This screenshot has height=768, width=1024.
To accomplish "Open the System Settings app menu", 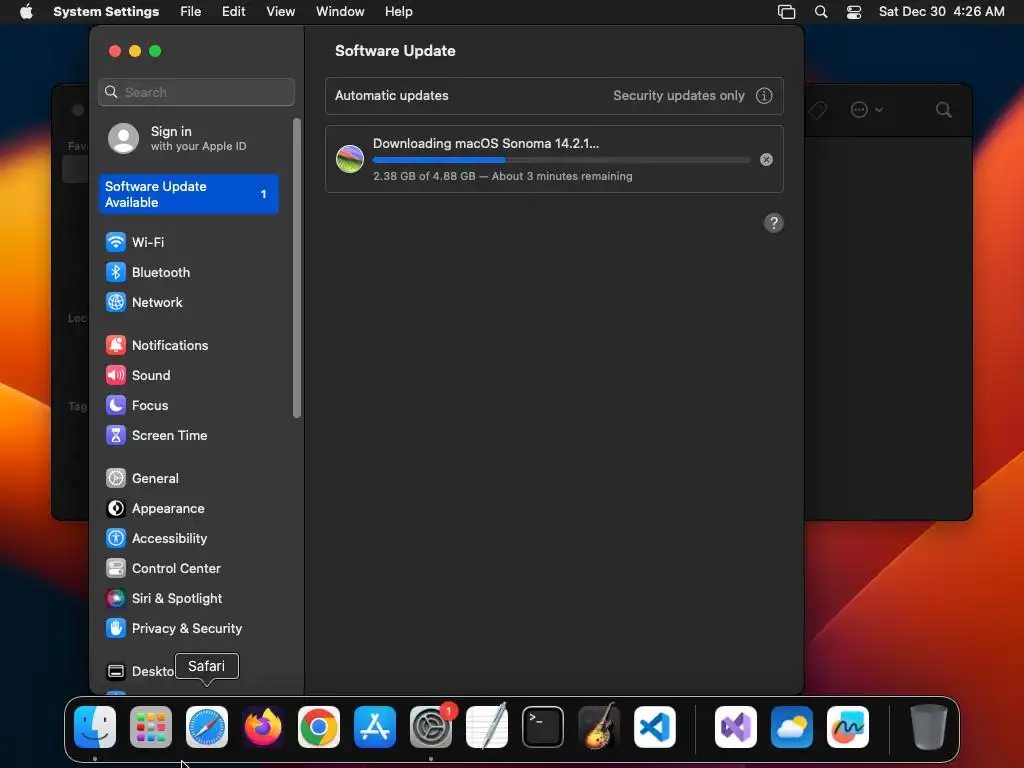I will [106, 12].
